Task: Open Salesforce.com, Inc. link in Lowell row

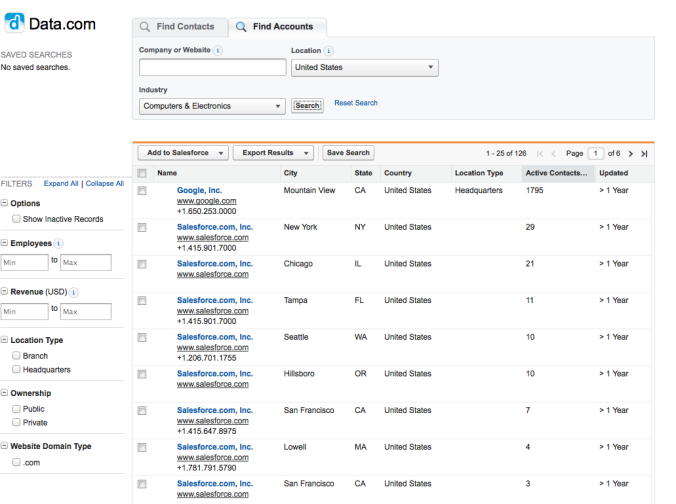Action: [215, 447]
